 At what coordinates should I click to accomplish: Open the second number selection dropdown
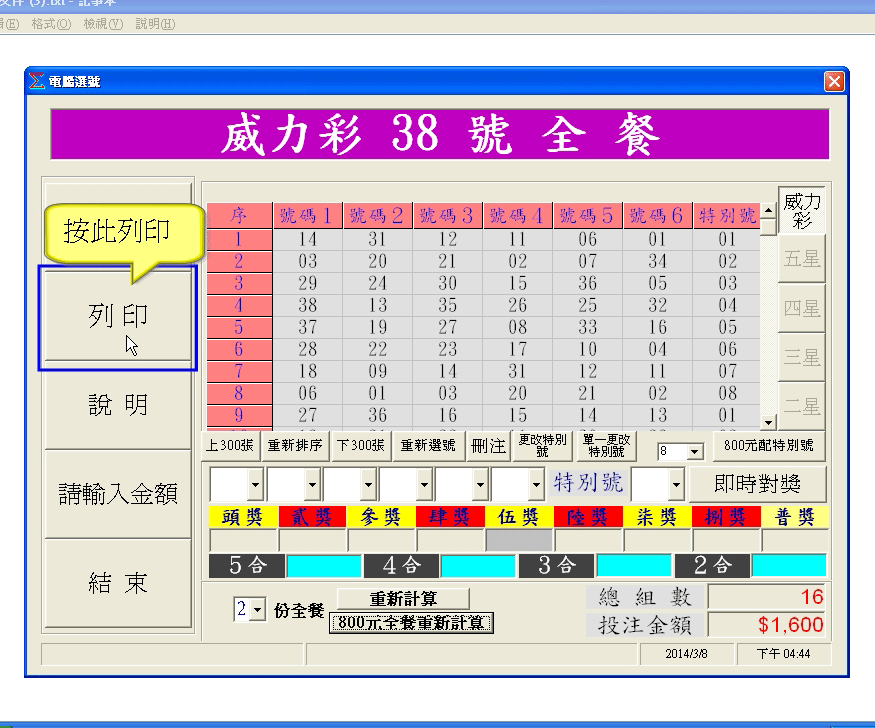(312, 484)
